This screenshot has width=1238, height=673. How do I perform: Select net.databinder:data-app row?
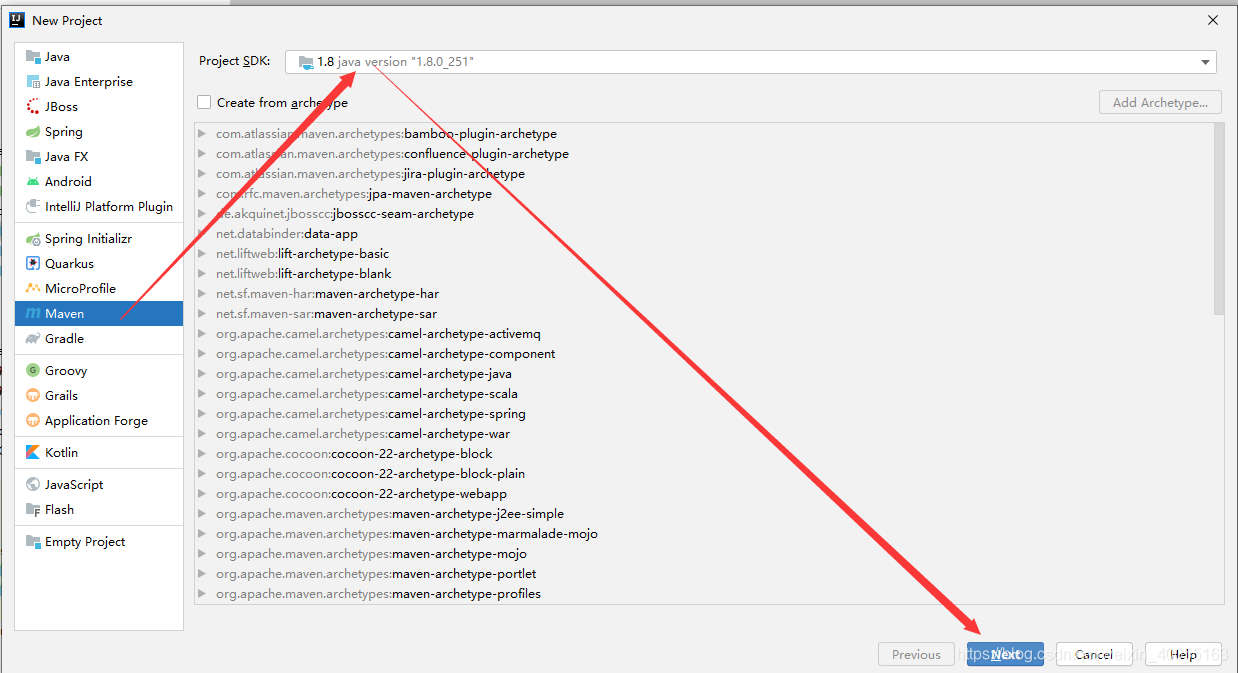[704, 234]
